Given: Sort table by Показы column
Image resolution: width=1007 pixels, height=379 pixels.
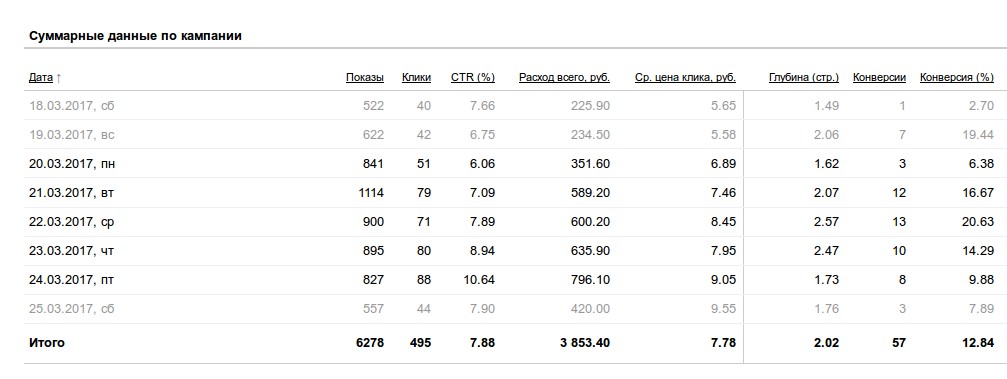Looking at the screenshot, I should 365,78.
